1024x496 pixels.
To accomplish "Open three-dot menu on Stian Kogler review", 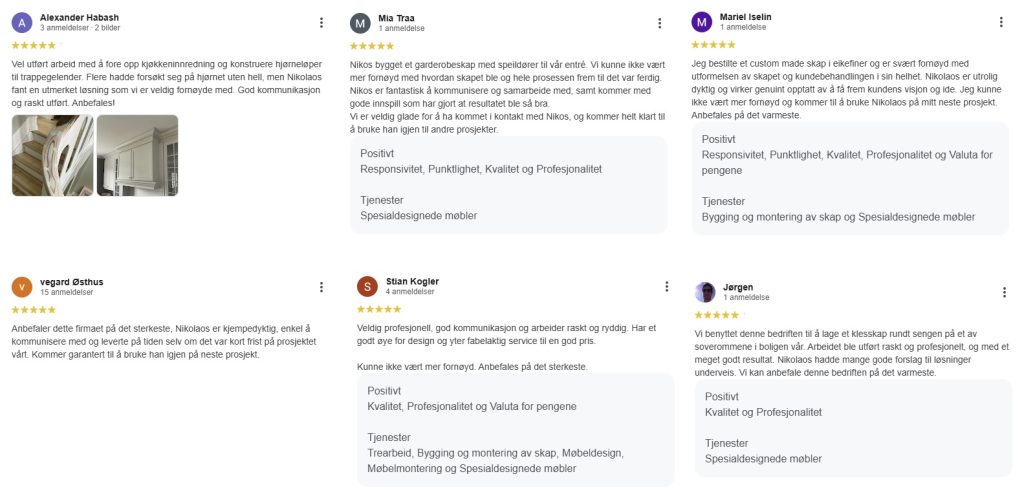I will point(666,286).
